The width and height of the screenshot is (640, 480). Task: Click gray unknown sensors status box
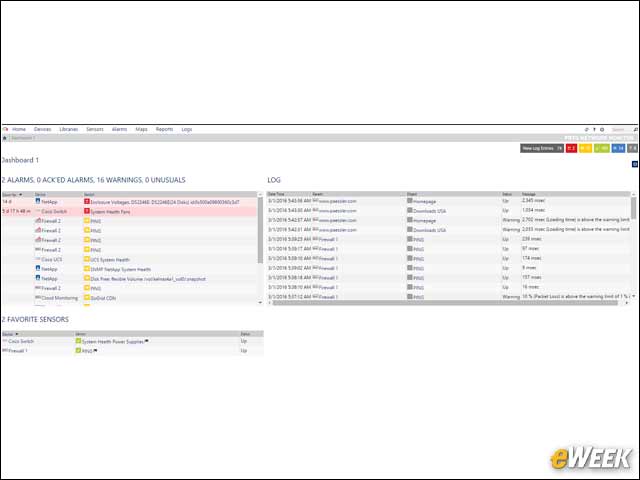click(632, 148)
